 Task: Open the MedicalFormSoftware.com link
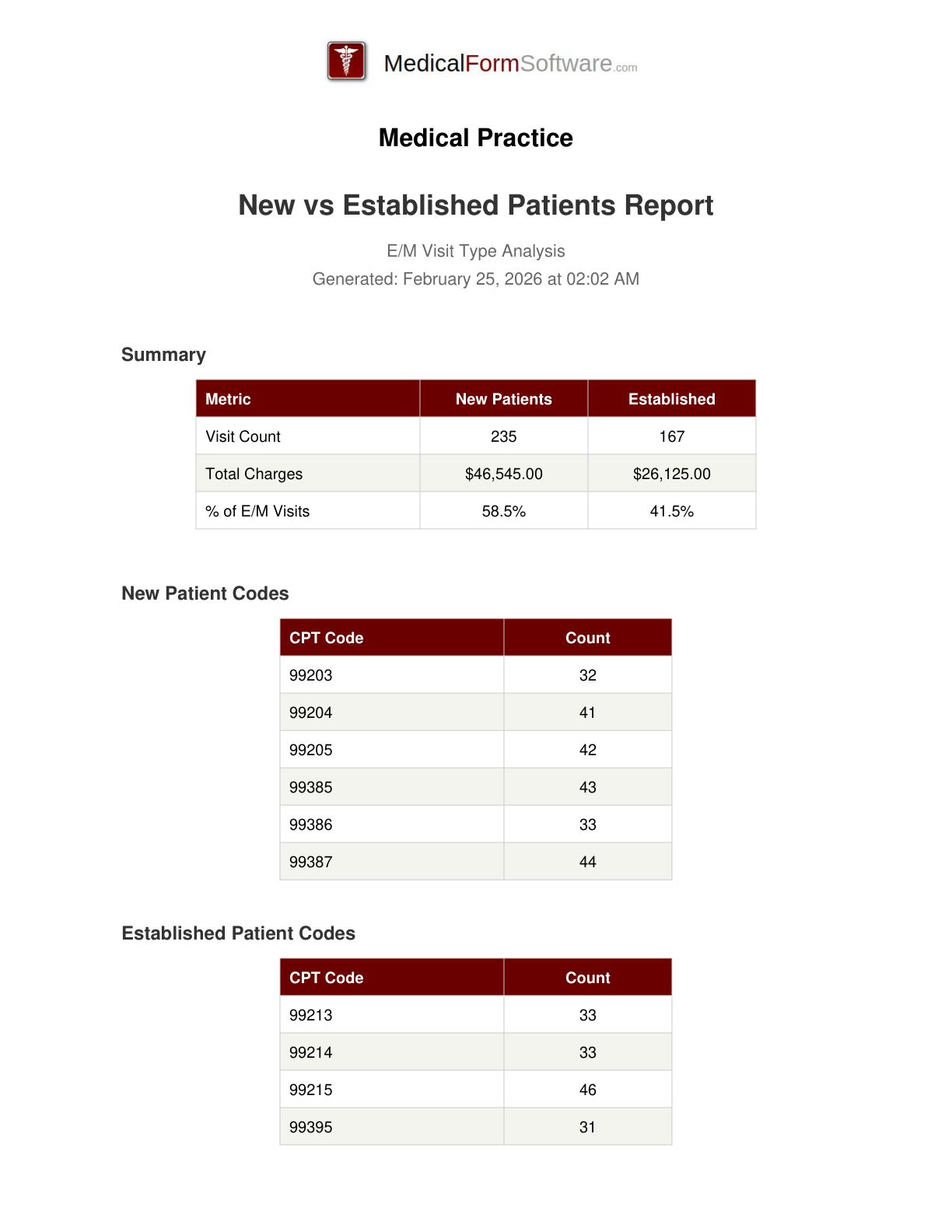[510, 64]
